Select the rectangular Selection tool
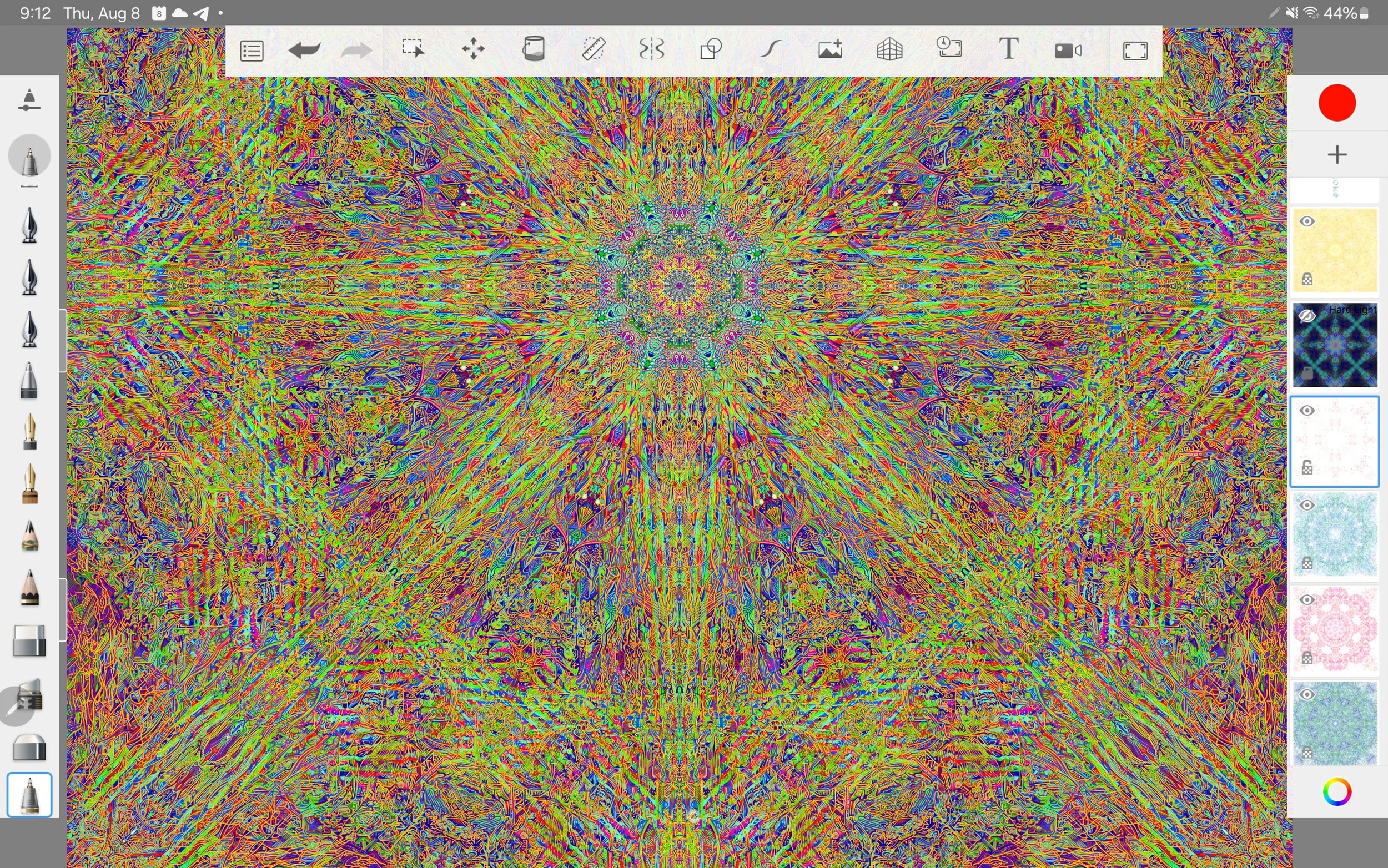The image size is (1388, 868). (x=413, y=49)
